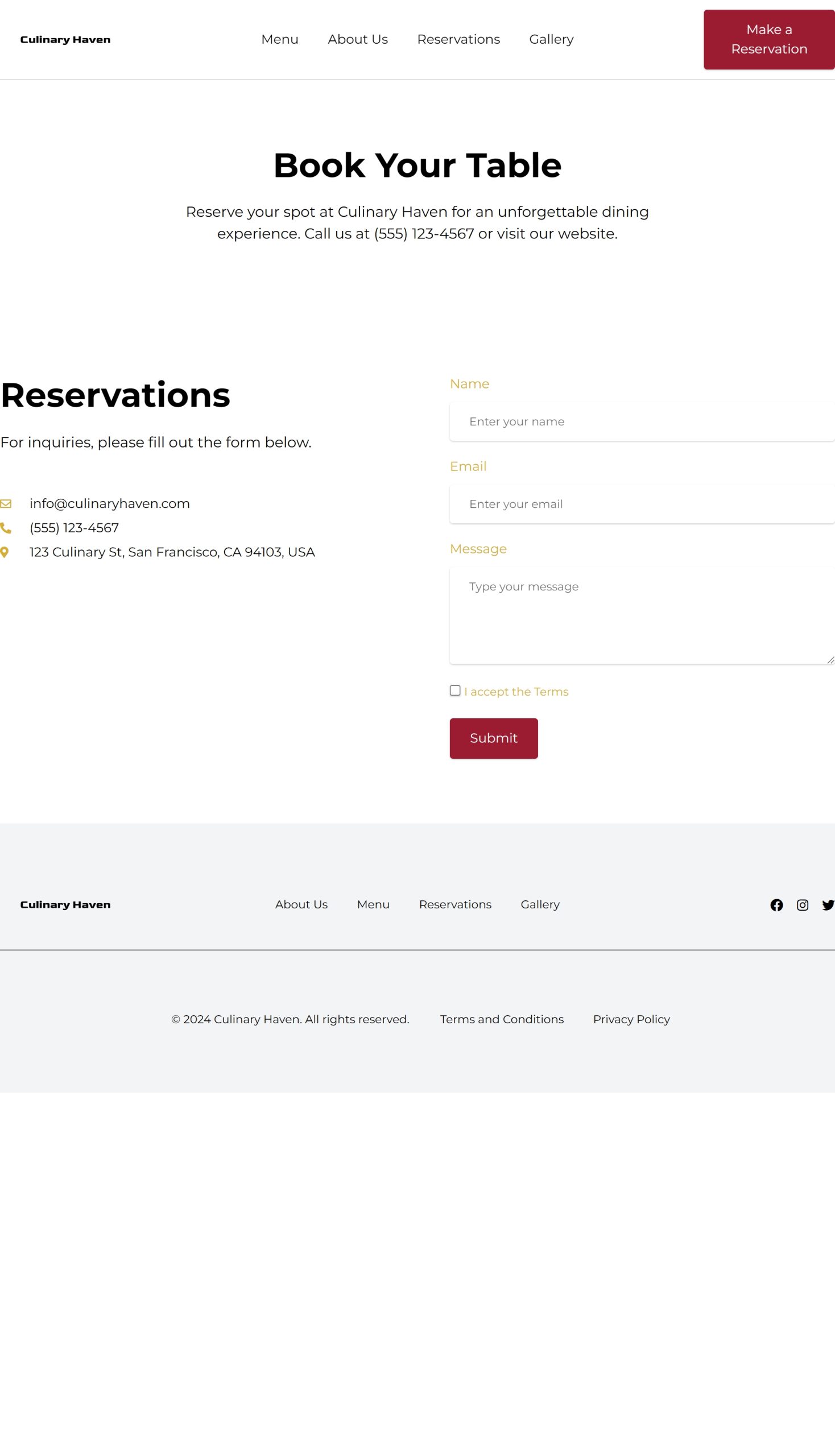
Task: Go to About Us in the footer
Action: pos(301,904)
